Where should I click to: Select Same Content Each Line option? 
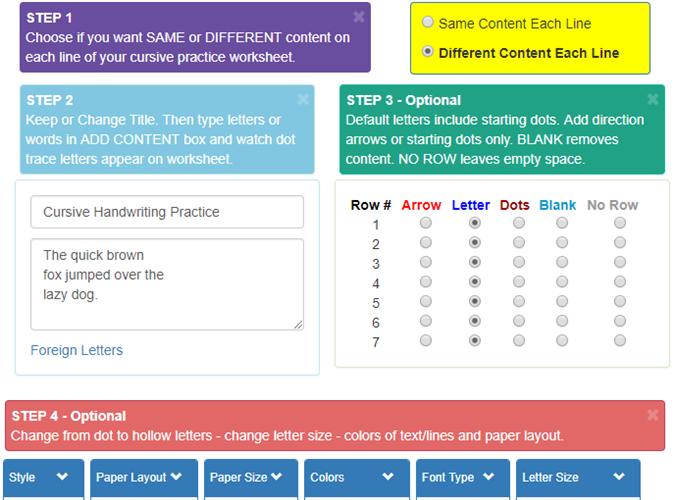coord(429,22)
